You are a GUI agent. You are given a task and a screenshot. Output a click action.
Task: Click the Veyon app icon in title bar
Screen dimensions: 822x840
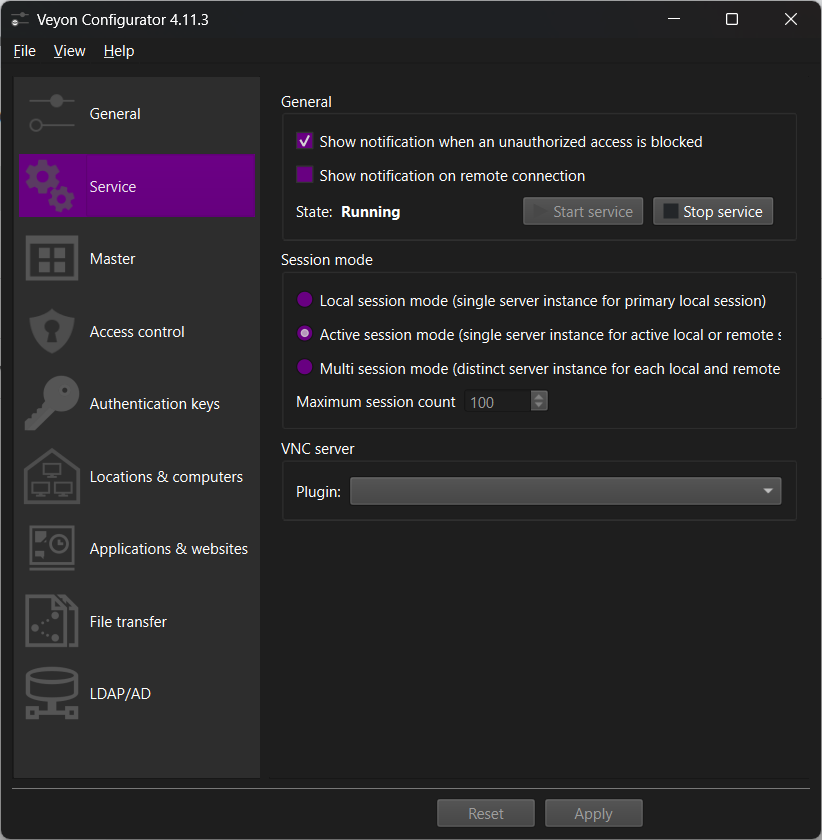pos(19,20)
